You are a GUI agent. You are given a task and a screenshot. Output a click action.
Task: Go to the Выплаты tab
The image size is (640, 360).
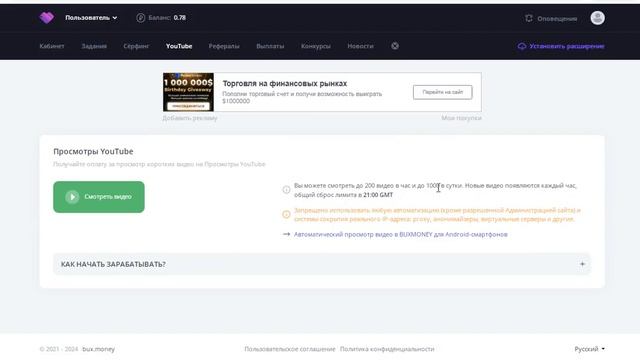pos(270,47)
